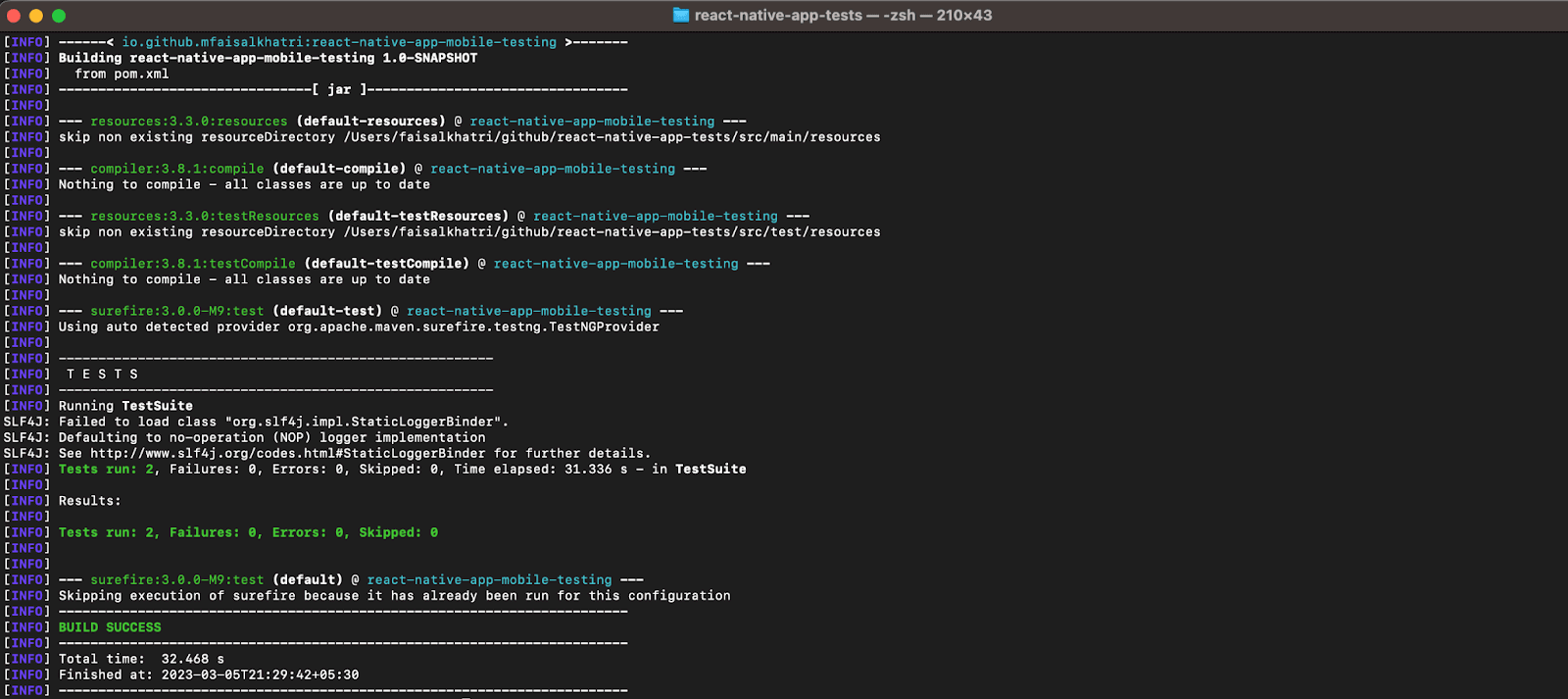Click 'Running TestSuite' text

125,406
